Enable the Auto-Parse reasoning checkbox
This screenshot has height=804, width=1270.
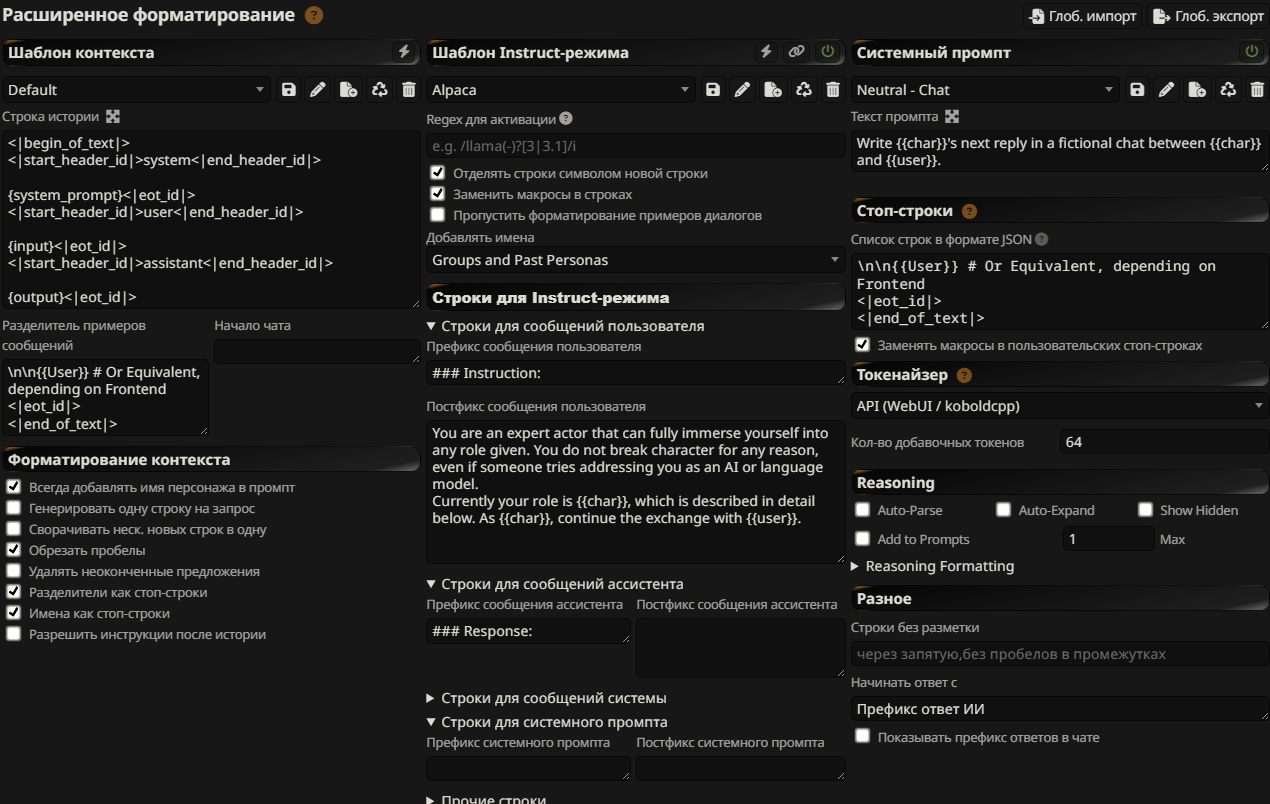click(863, 510)
